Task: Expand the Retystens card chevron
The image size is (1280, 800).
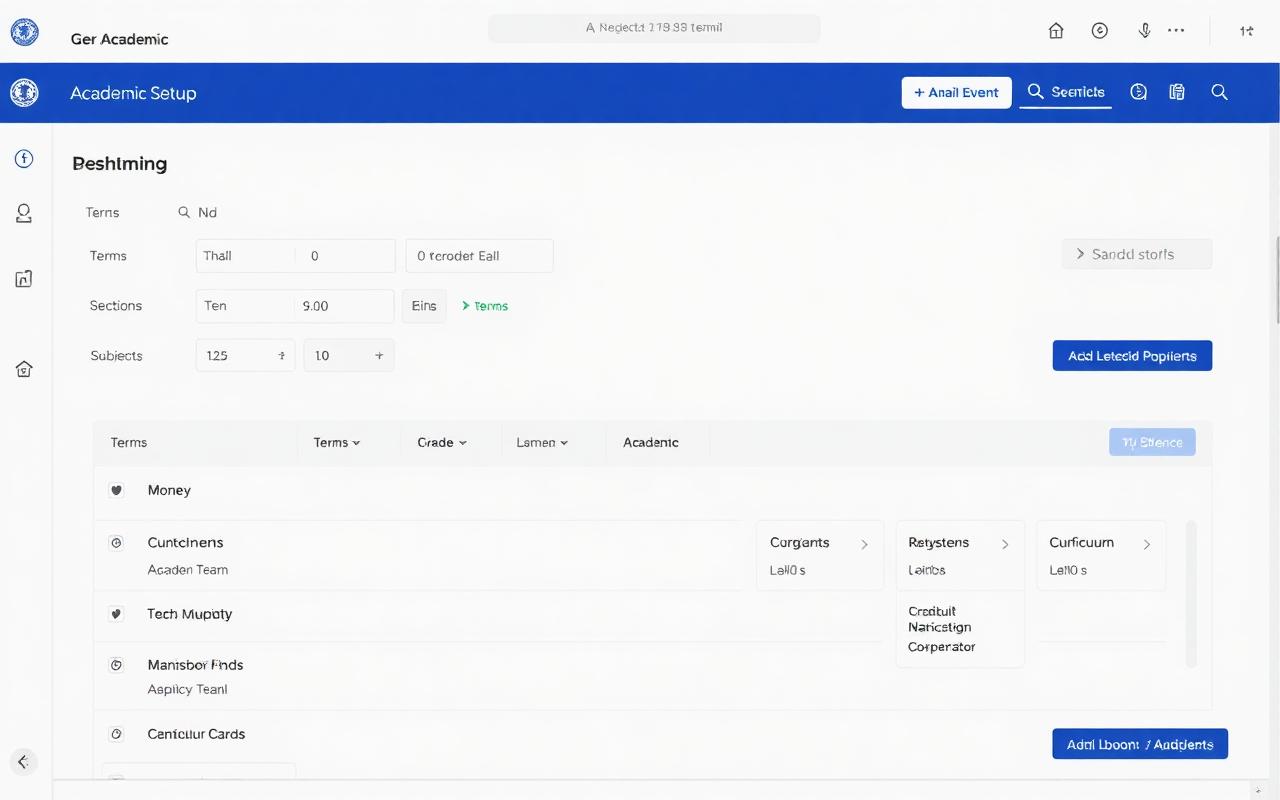Action: pos(1005,545)
